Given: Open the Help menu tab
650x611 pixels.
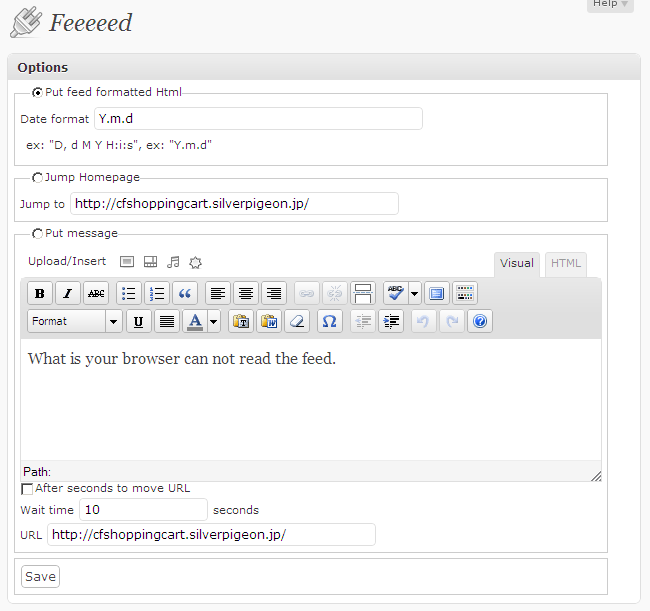Looking at the screenshot, I should pos(610,4).
